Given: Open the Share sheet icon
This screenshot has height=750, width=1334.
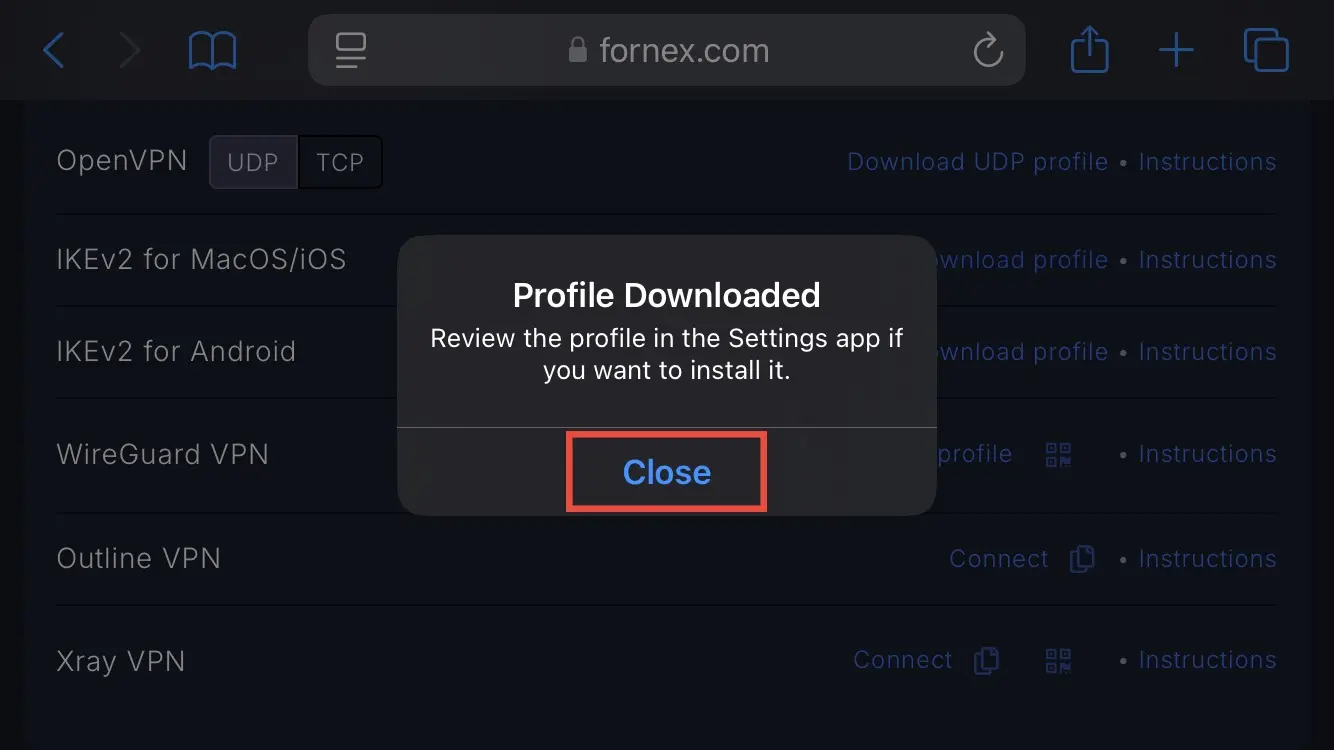Looking at the screenshot, I should pyautogui.click(x=1090, y=49).
